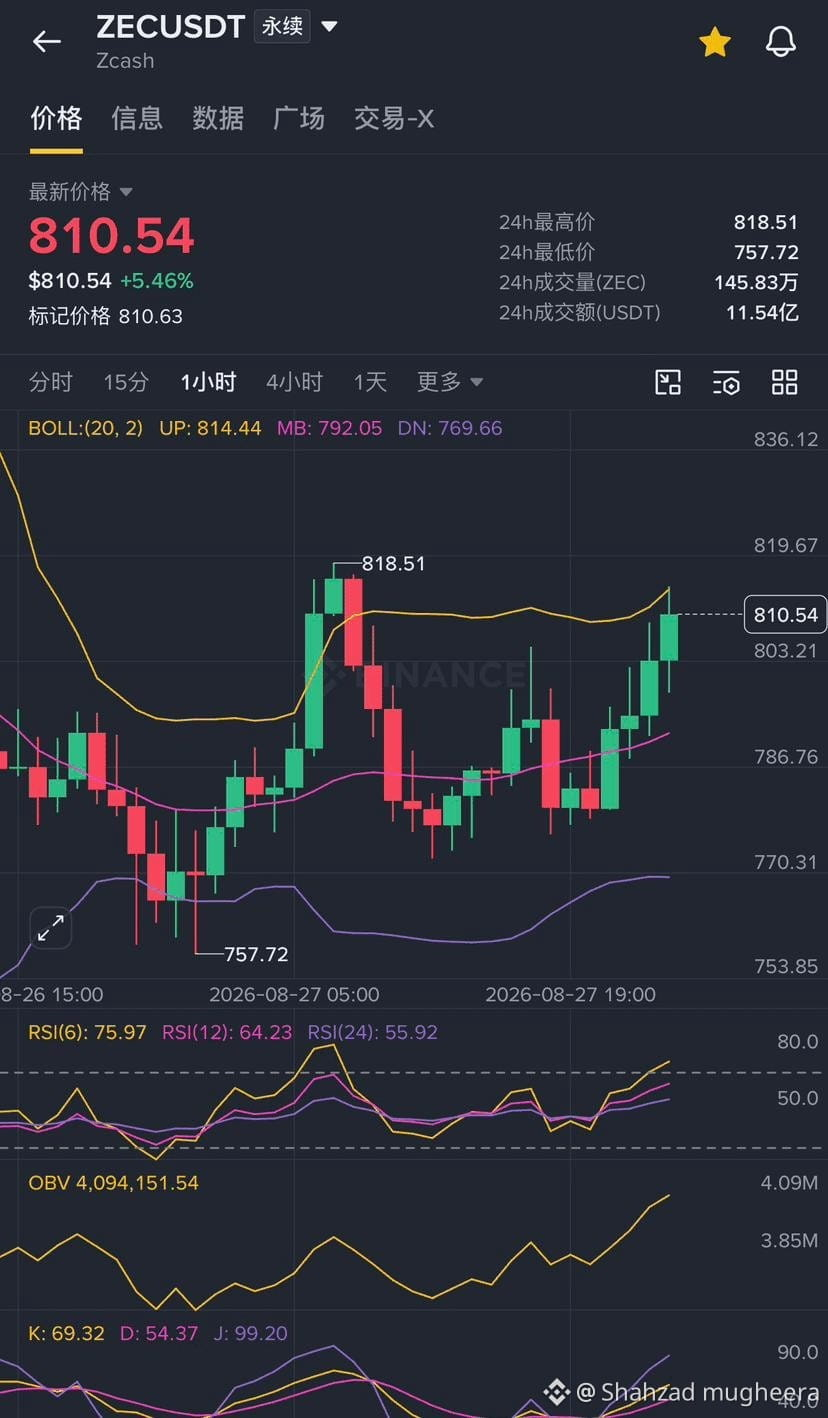Tap the RSI(12): 64.23 label

[227, 1032]
